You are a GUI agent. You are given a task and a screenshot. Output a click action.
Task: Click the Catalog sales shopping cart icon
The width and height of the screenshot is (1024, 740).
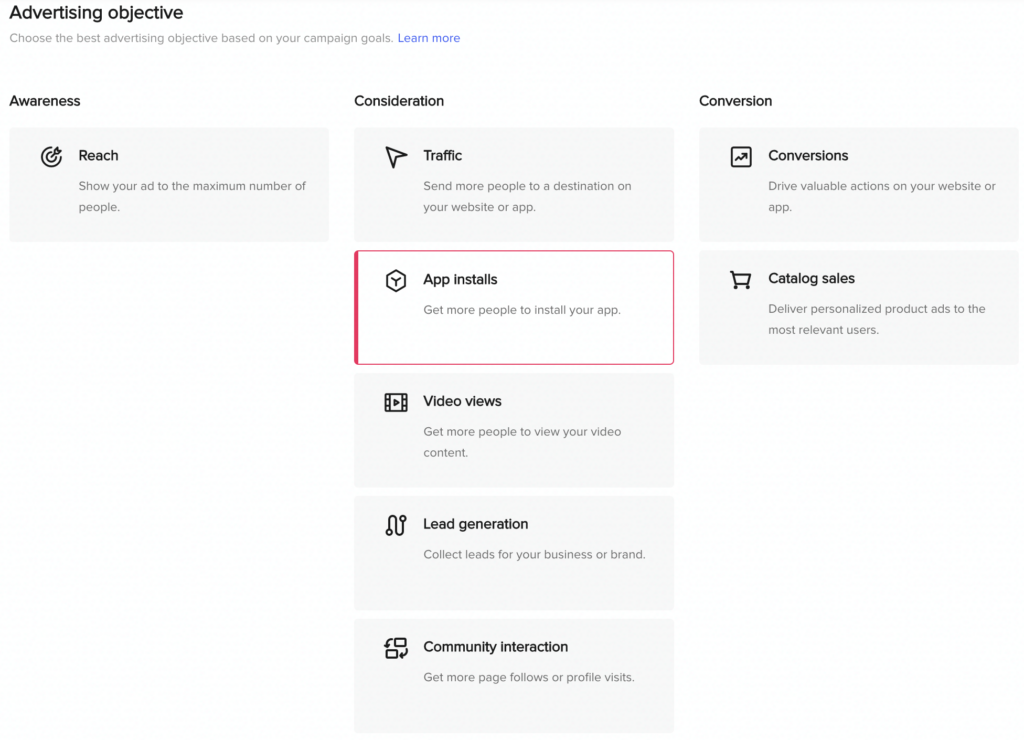[x=740, y=280]
